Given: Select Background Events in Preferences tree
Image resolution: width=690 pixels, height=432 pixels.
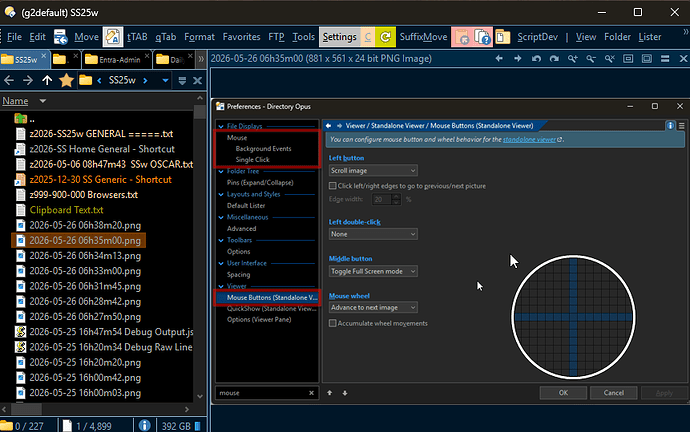Looking at the screenshot, I should pyautogui.click(x=263, y=149).
